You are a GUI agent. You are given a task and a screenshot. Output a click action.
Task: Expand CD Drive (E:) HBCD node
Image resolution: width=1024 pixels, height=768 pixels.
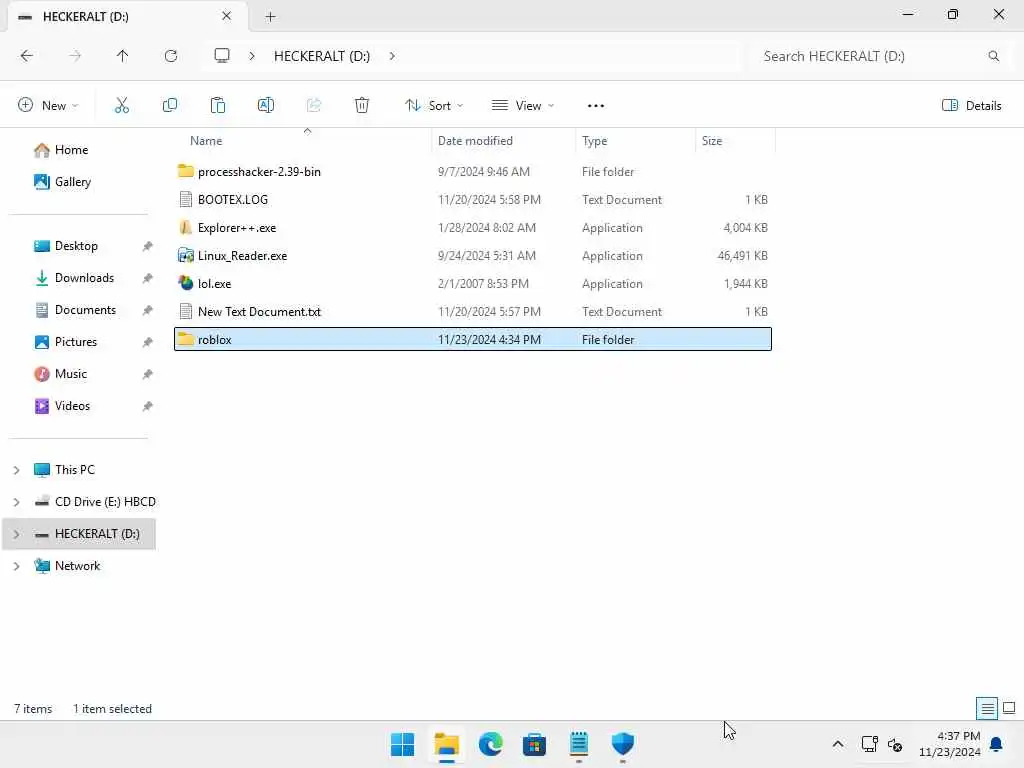(x=16, y=502)
